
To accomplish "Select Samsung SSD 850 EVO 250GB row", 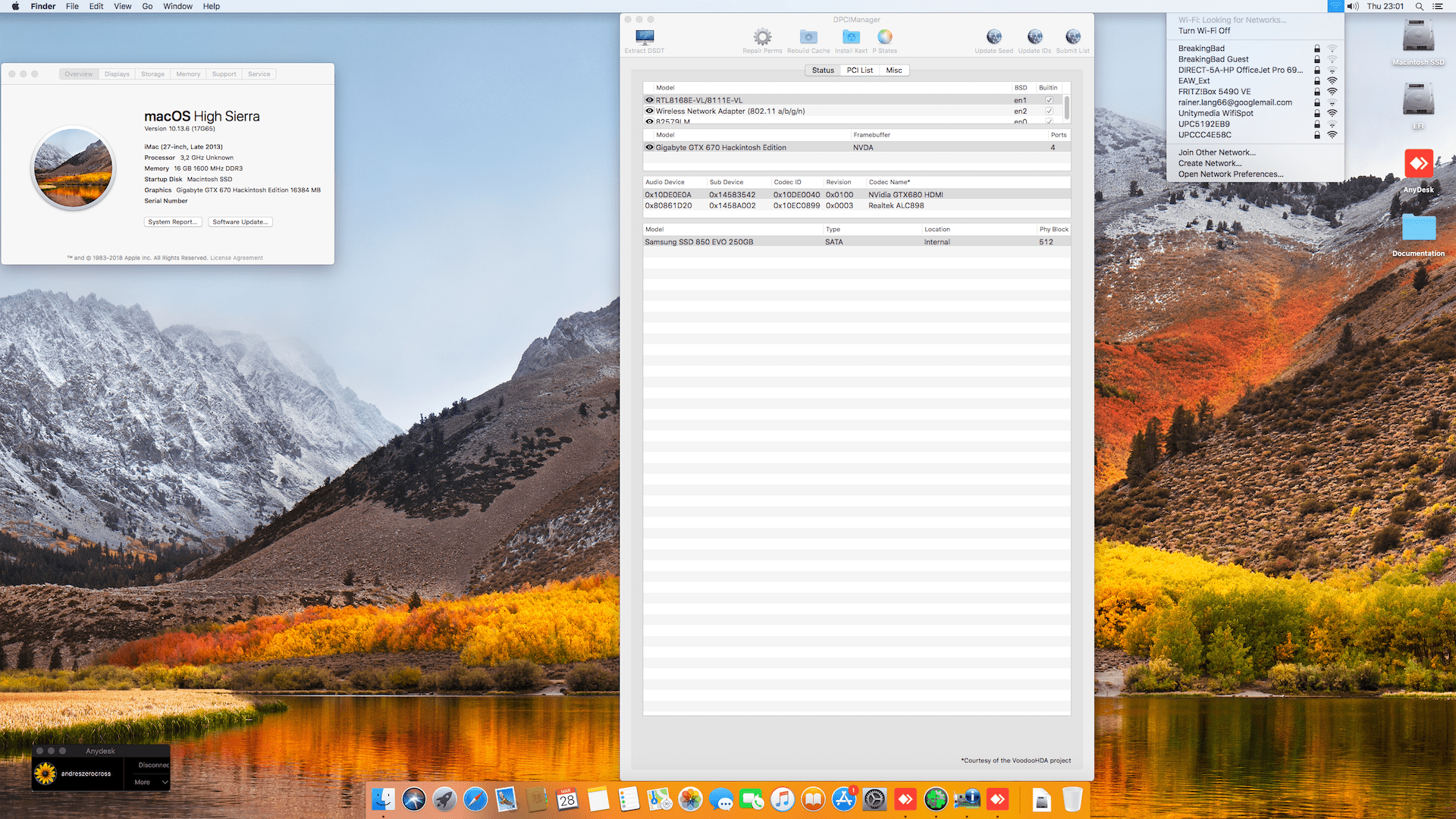I will [x=856, y=242].
